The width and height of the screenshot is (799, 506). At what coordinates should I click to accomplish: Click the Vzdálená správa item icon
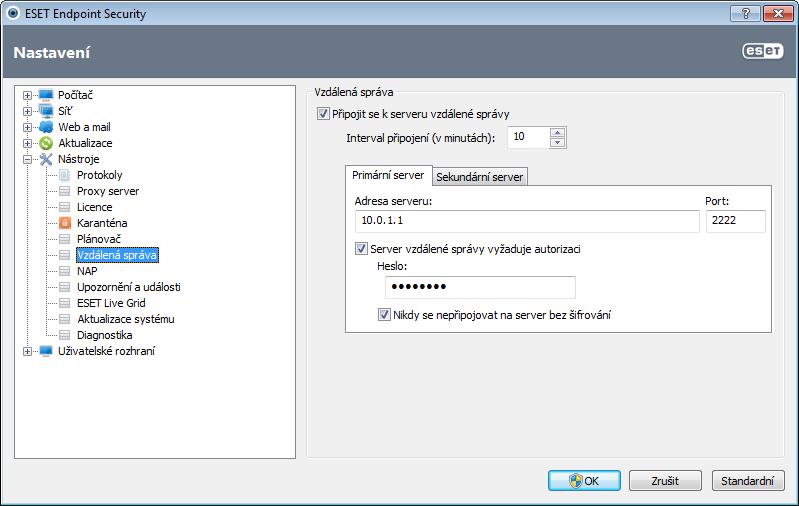[64, 255]
